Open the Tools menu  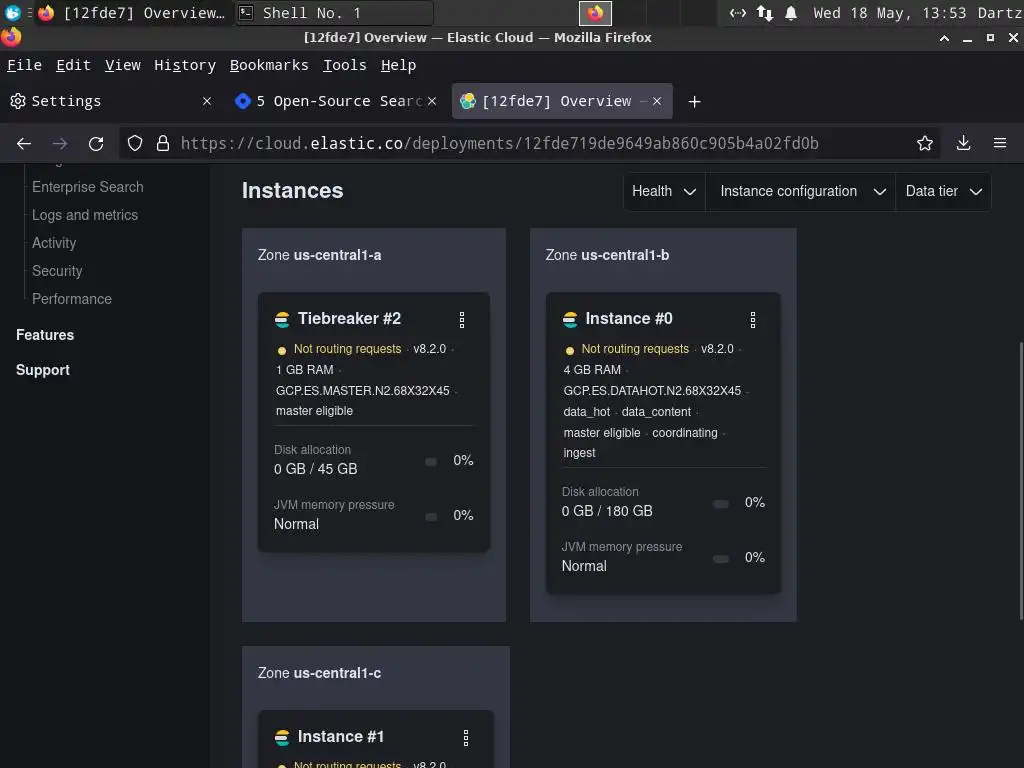pos(345,65)
